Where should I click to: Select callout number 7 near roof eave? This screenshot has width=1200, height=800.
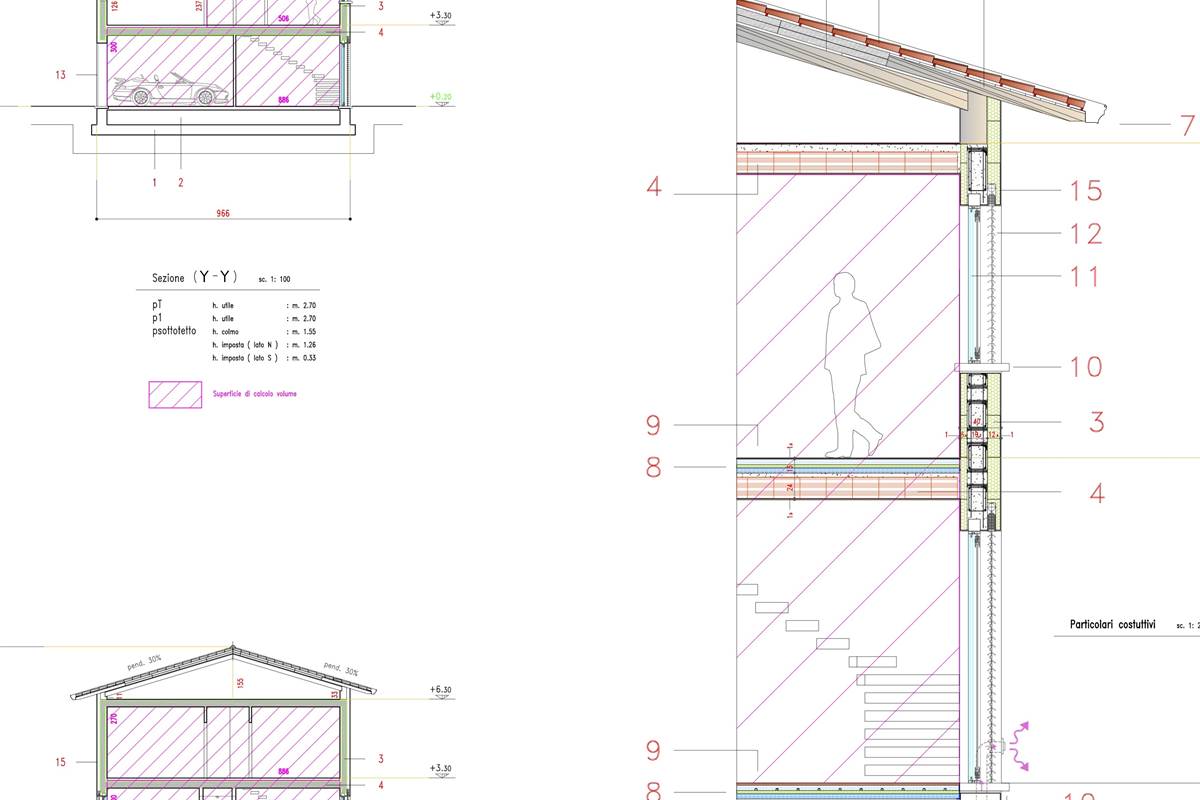click(x=1187, y=125)
